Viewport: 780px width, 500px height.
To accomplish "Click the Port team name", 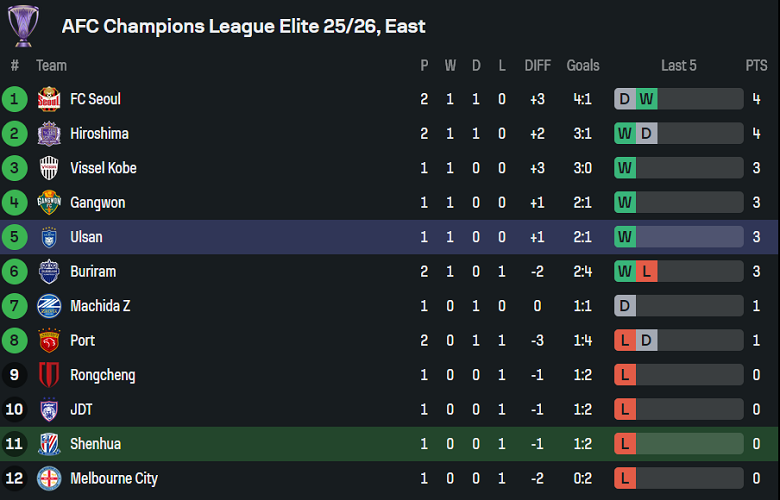I will click(83, 341).
